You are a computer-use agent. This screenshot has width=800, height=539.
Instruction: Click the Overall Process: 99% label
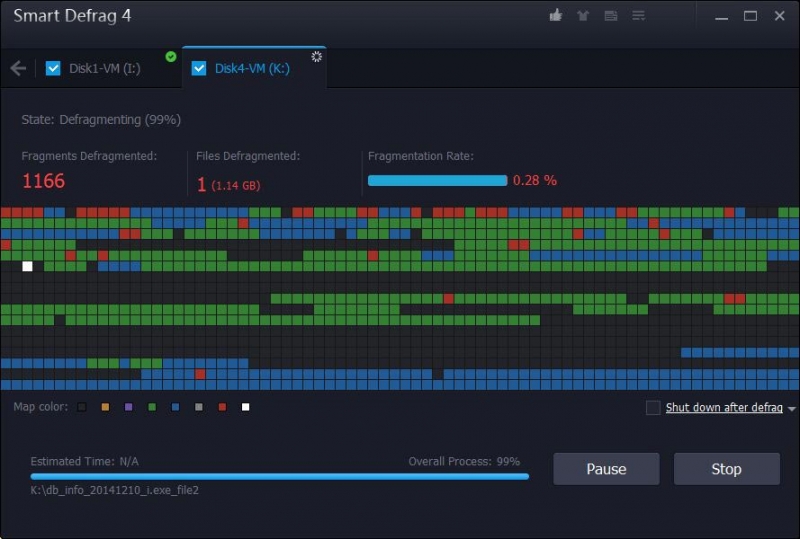coord(464,461)
